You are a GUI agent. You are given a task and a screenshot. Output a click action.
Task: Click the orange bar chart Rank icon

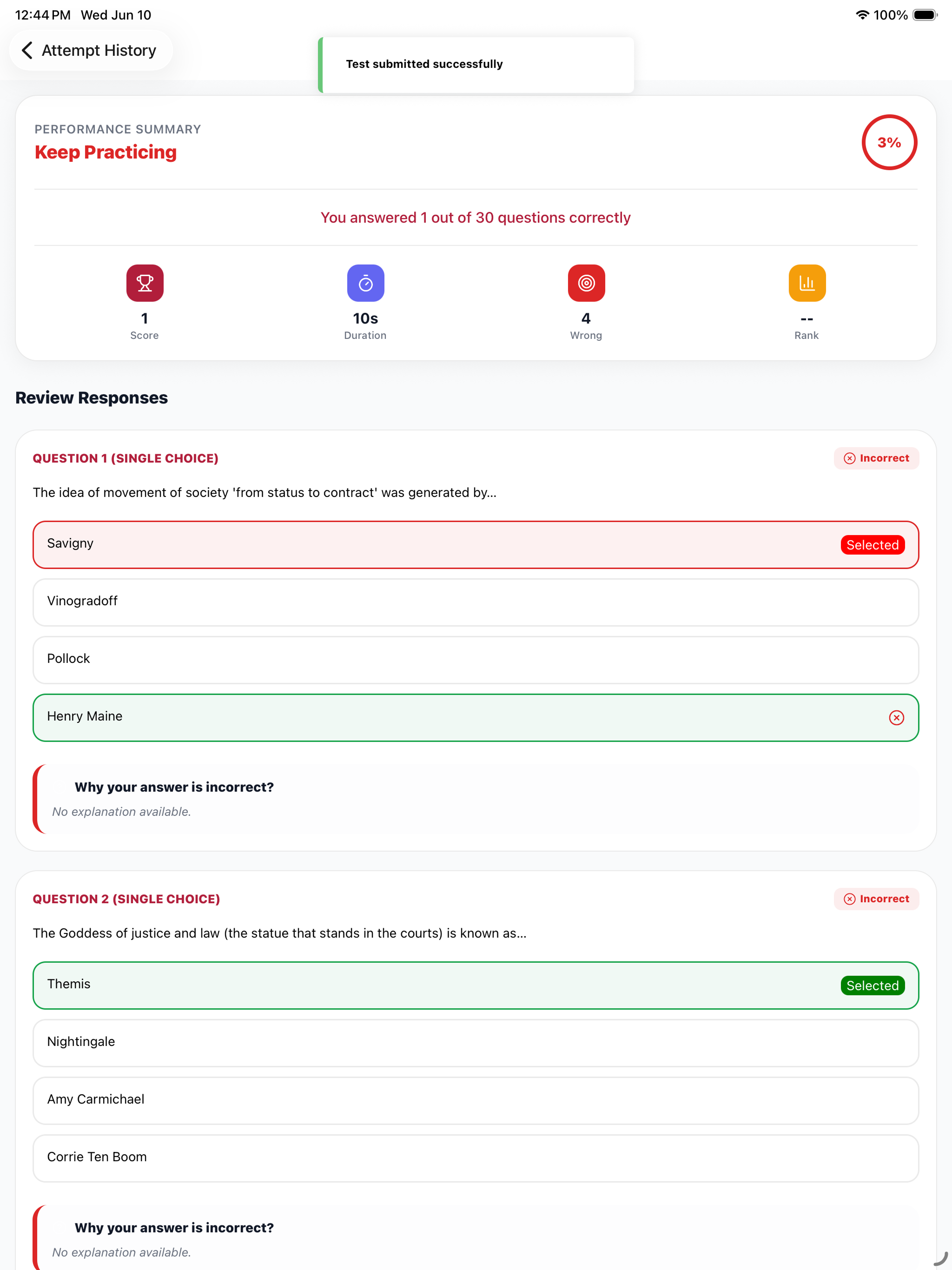[807, 283]
